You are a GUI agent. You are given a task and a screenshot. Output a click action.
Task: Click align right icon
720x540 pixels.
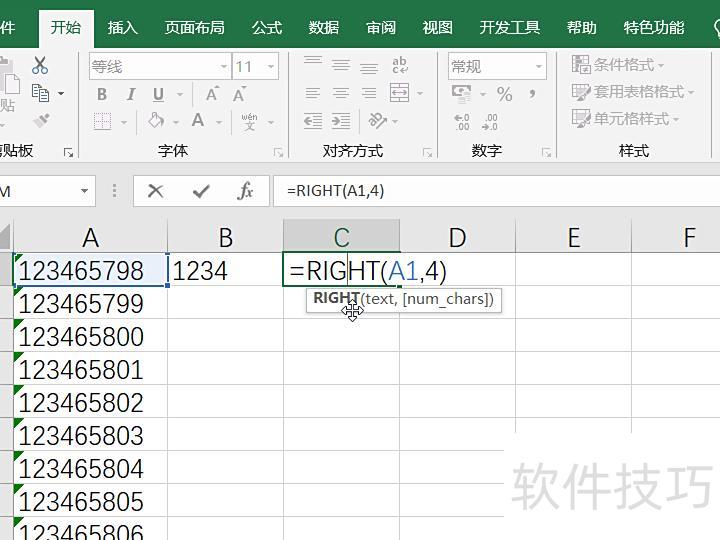tap(369, 93)
